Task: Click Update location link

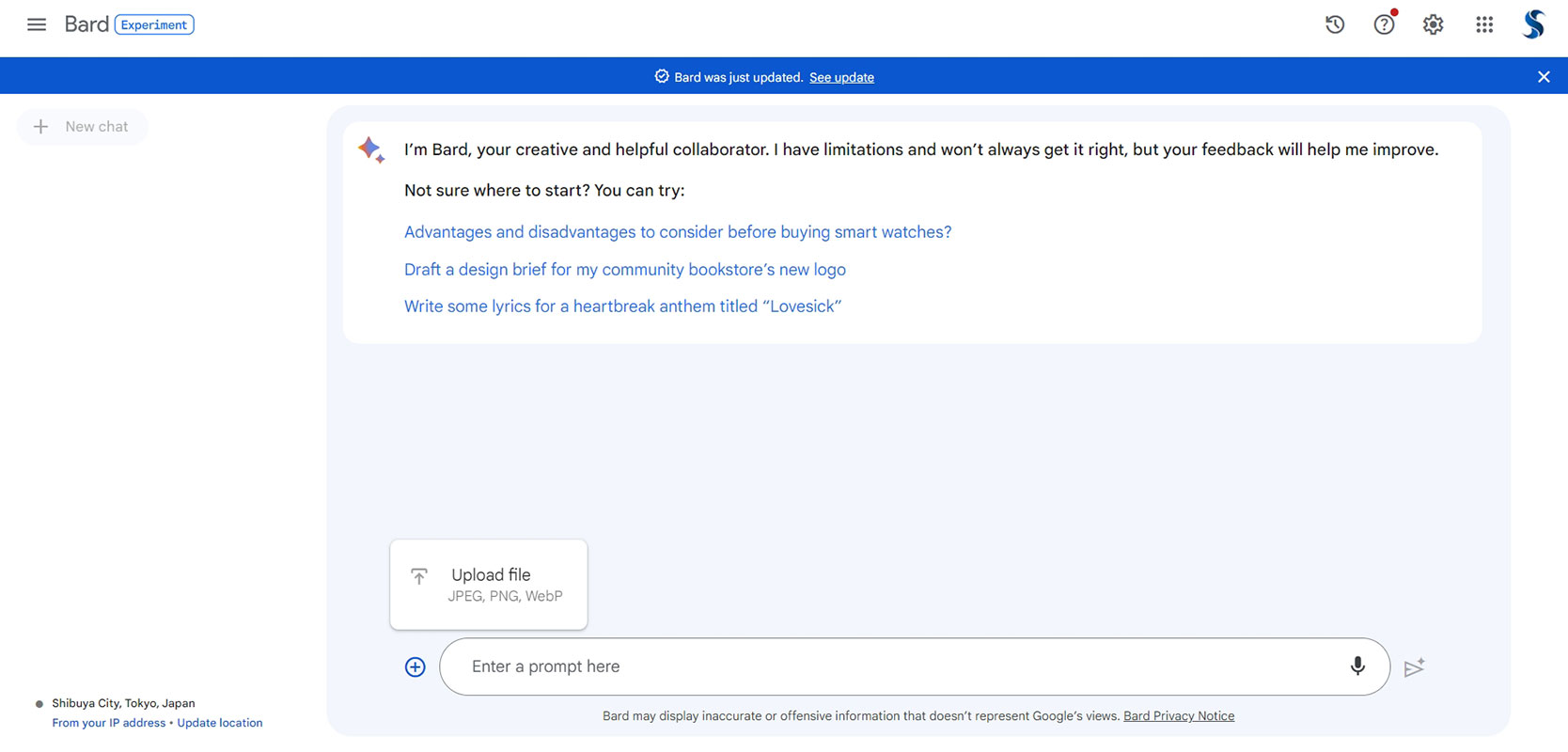Action: pyautogui.click(x=220, y=723)
